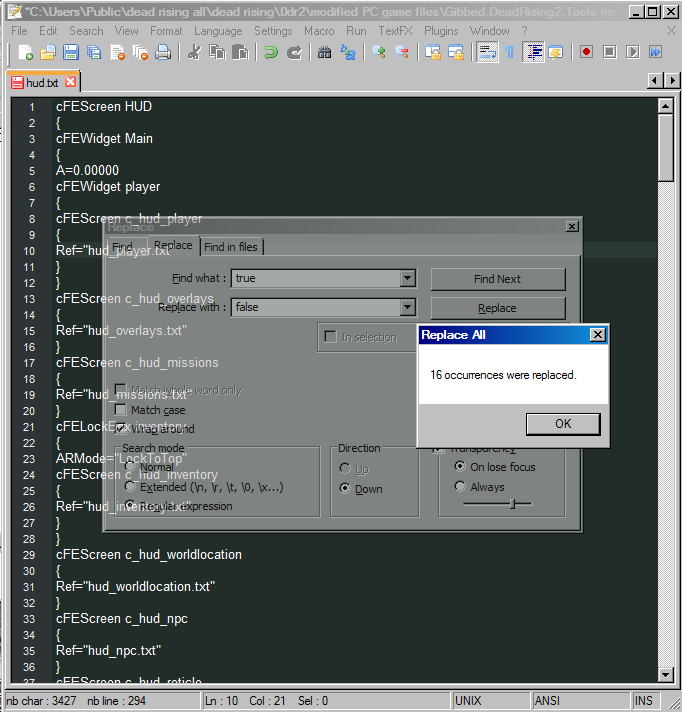This screenshot has height=712, width=682.
Task: Close the Replace All message box
Action: click(x=598, y=335)
